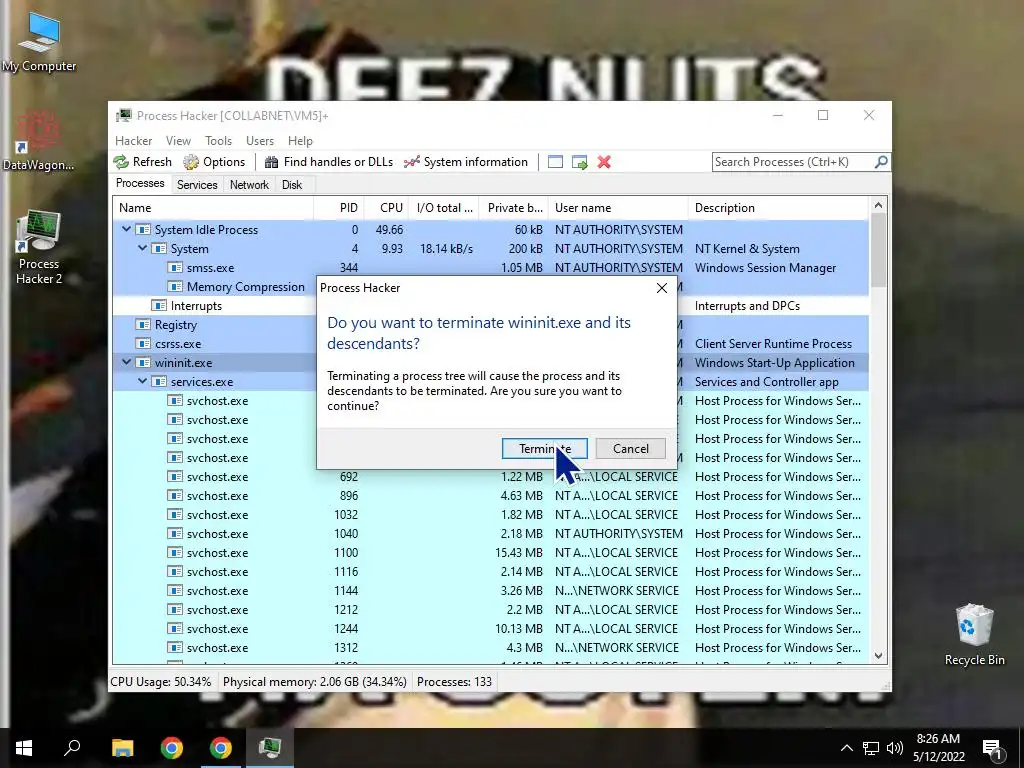
Task: Select the Processes tab
Action: [140, 184]
